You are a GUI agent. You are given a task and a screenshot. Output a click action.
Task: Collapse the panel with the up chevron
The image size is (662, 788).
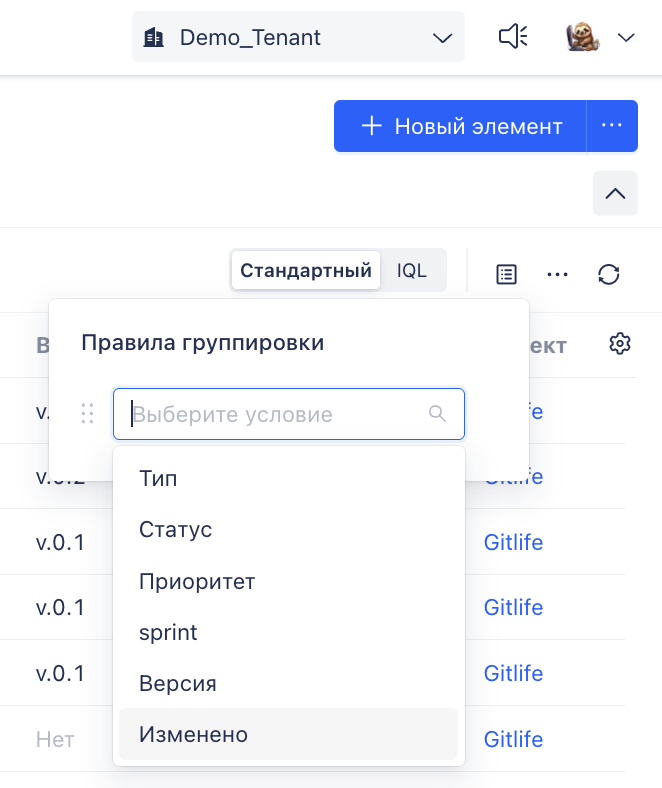(615, 193)
